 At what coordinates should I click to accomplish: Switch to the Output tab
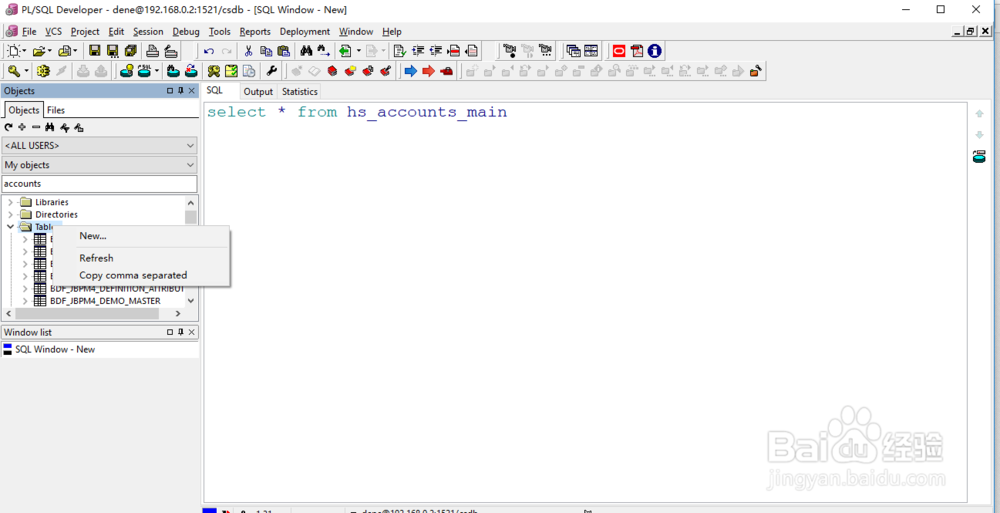(x=258, y=92)
